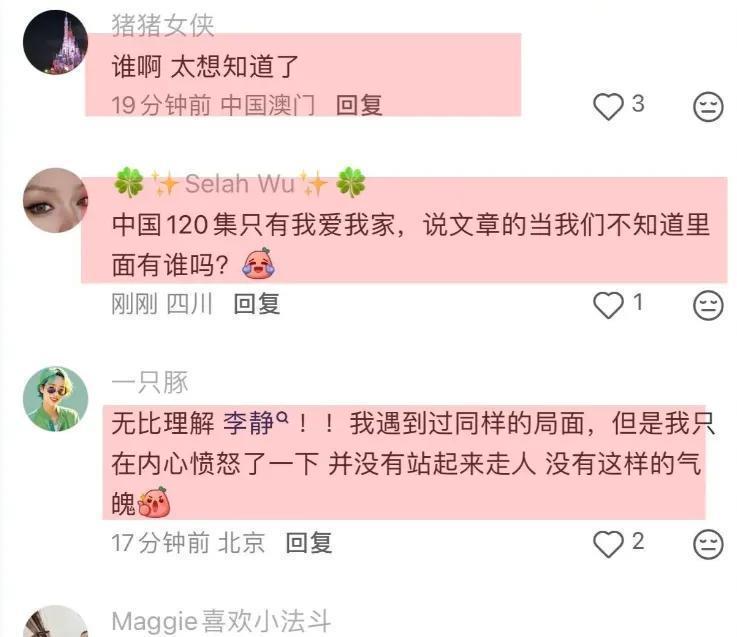This screenshot has height=637, width=737.
Task: Tap the dislike face on Selah Wu's comment
Action: (708, 305)
